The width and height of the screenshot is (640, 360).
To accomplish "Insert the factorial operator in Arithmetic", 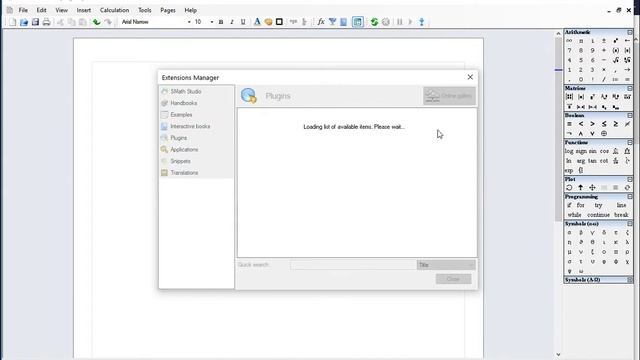I will [x=593, y=80].
